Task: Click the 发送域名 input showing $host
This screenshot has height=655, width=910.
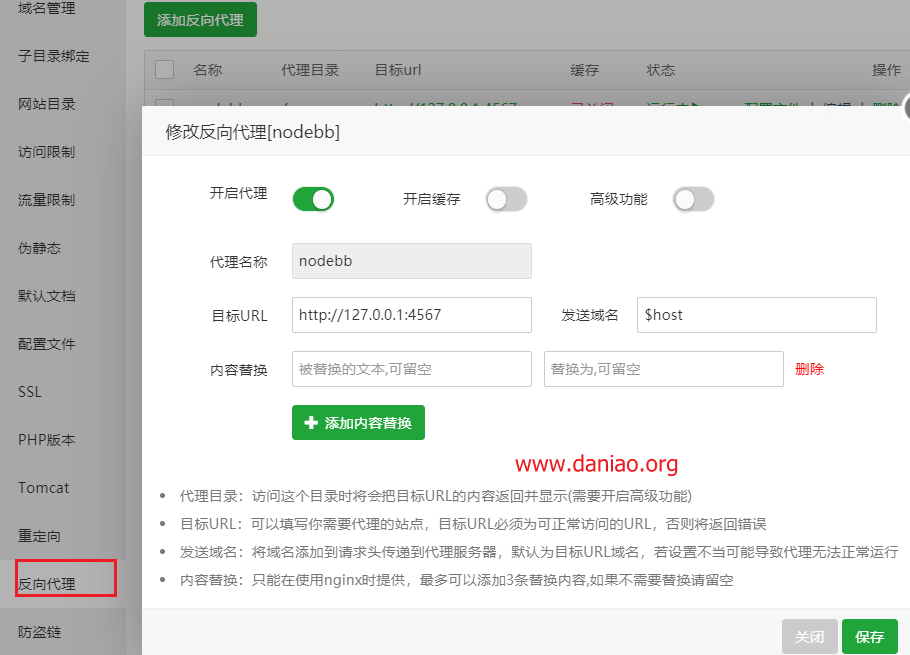Action: pos(757,315)
